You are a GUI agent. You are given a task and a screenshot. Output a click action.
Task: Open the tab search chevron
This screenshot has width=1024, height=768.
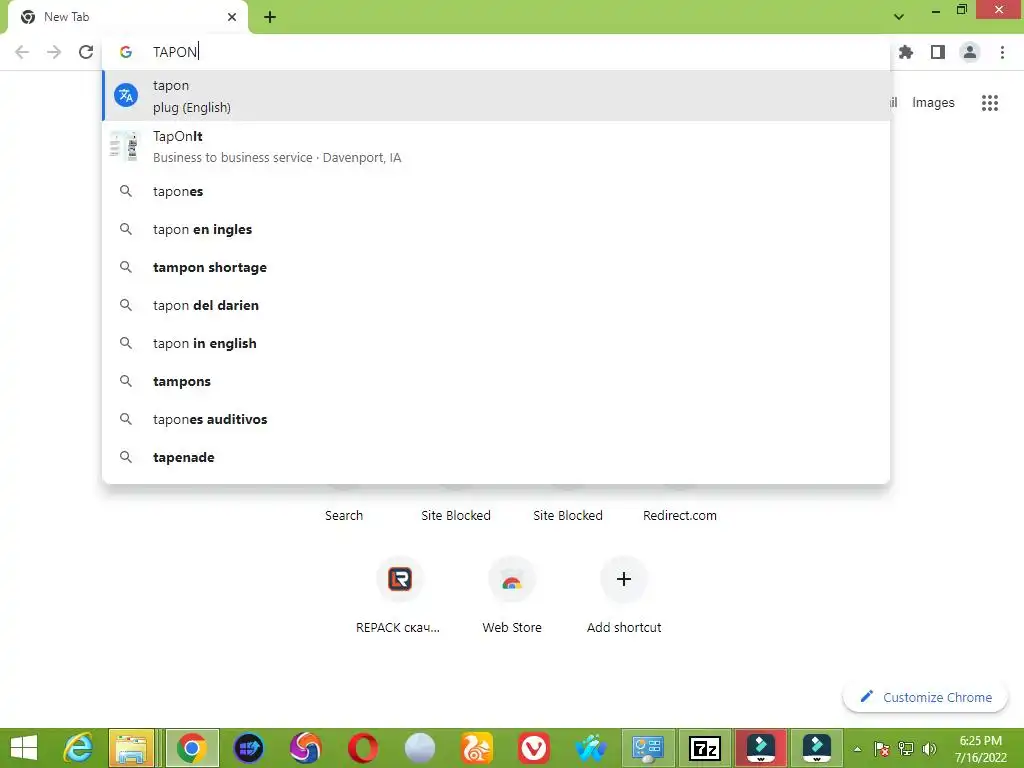point(899,17)
